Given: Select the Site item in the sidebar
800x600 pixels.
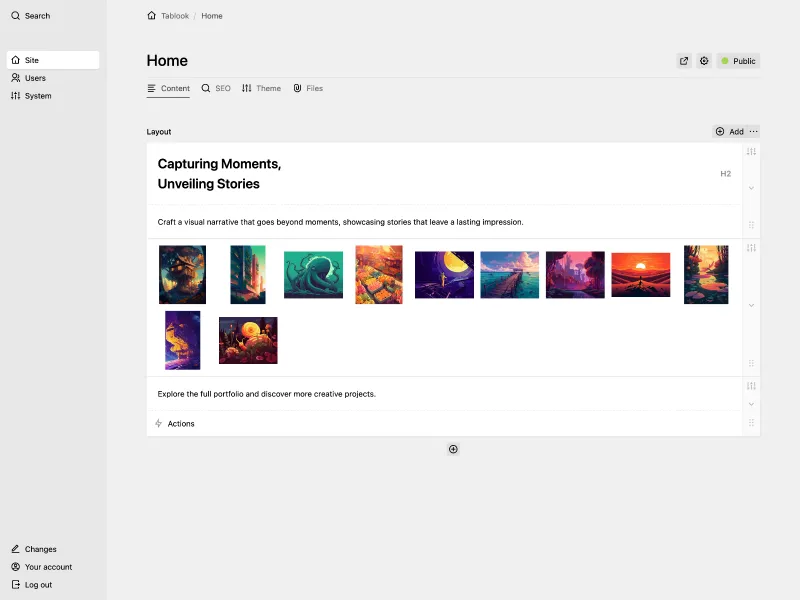Looking at the screenshot, I should [x=33, y=60].
